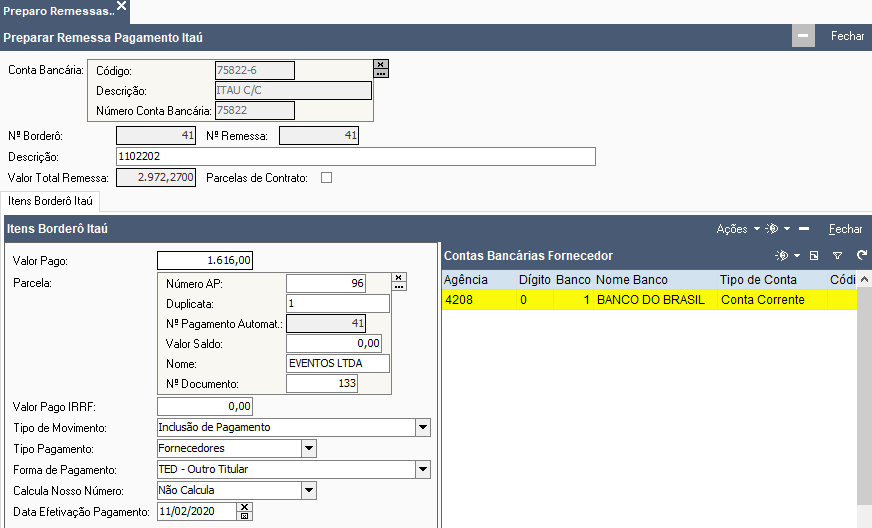Clear the Parcela lookup with the X icon

[x=399, y=277]
